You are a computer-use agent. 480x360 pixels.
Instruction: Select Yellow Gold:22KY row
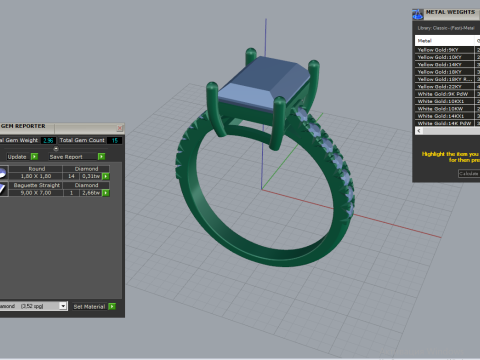[444, 87]
